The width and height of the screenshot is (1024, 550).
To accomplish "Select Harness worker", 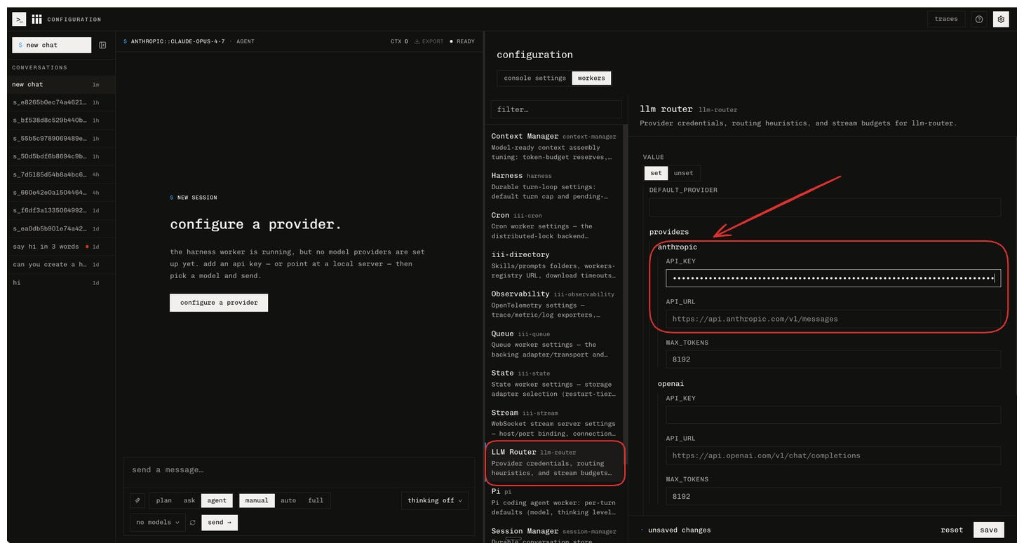I will point(554,186).
